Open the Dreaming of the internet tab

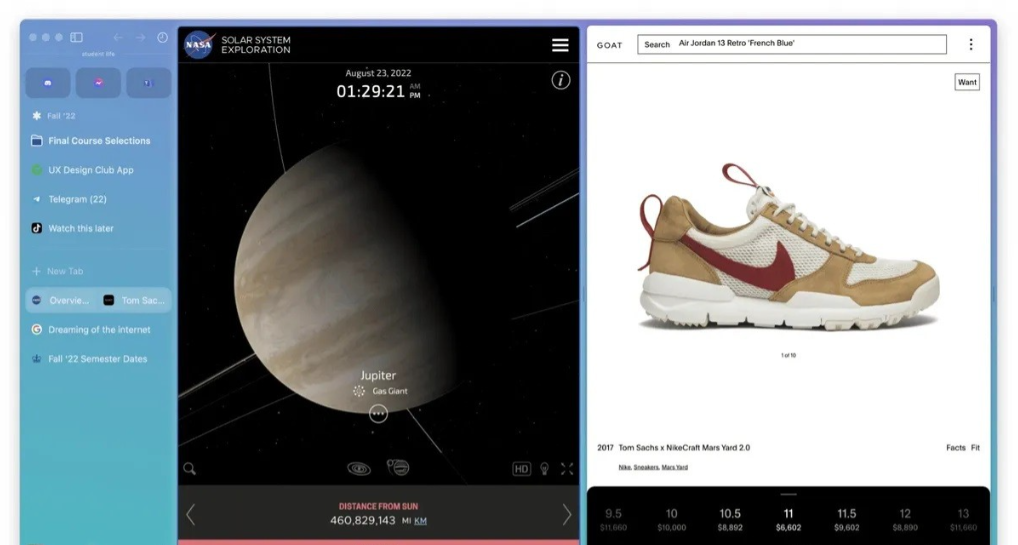point(99,330)
